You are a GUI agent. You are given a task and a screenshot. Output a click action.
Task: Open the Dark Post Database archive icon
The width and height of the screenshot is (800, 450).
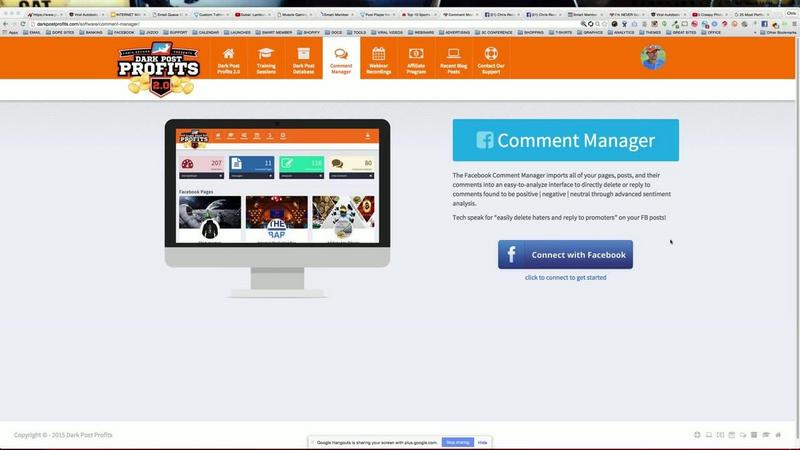click(304, 53)
